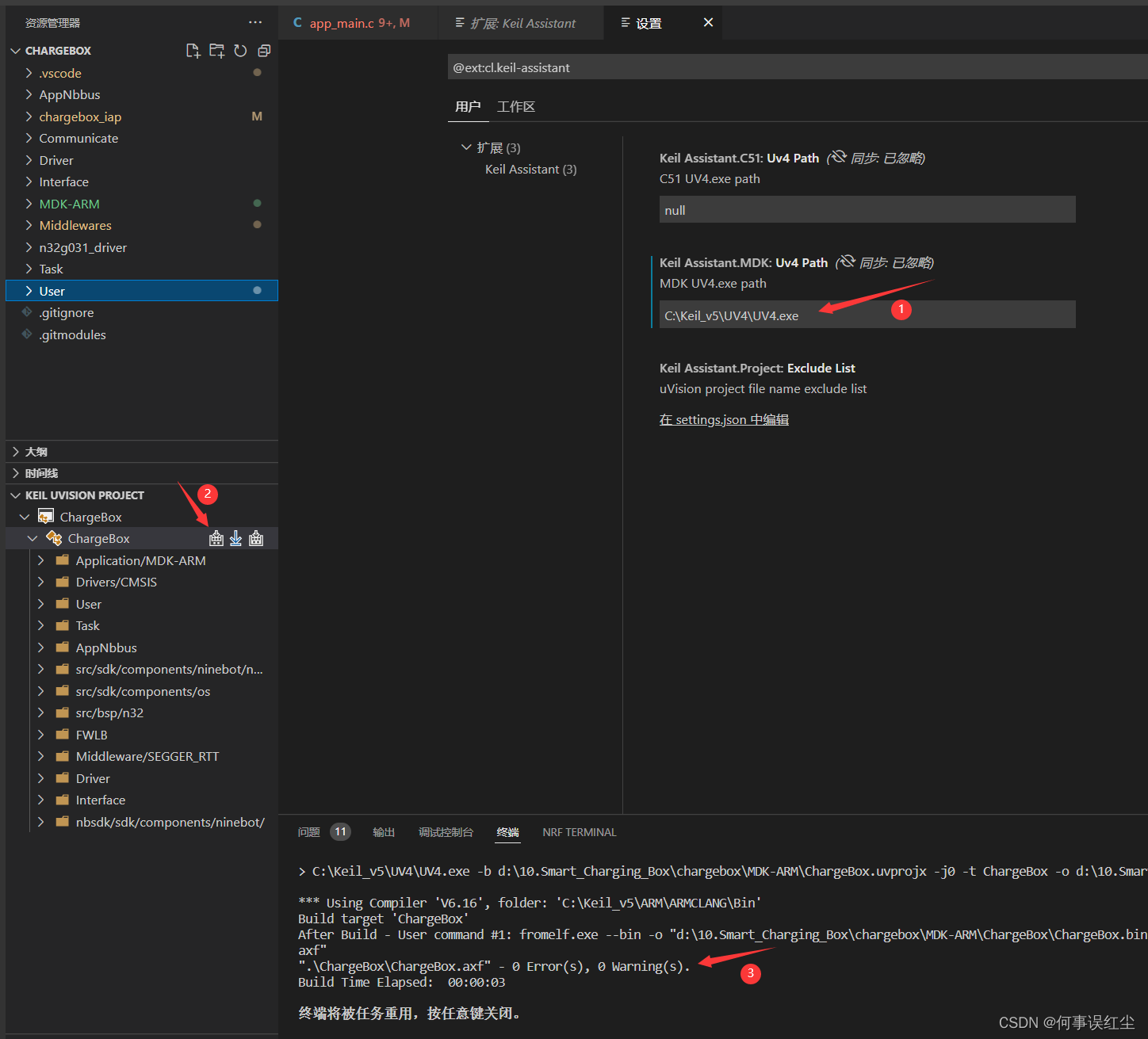This screenshot has height=1039, width=1148.
Task: Click the Build target icon for ChargeBox
Action: click(x=216, y=539)
